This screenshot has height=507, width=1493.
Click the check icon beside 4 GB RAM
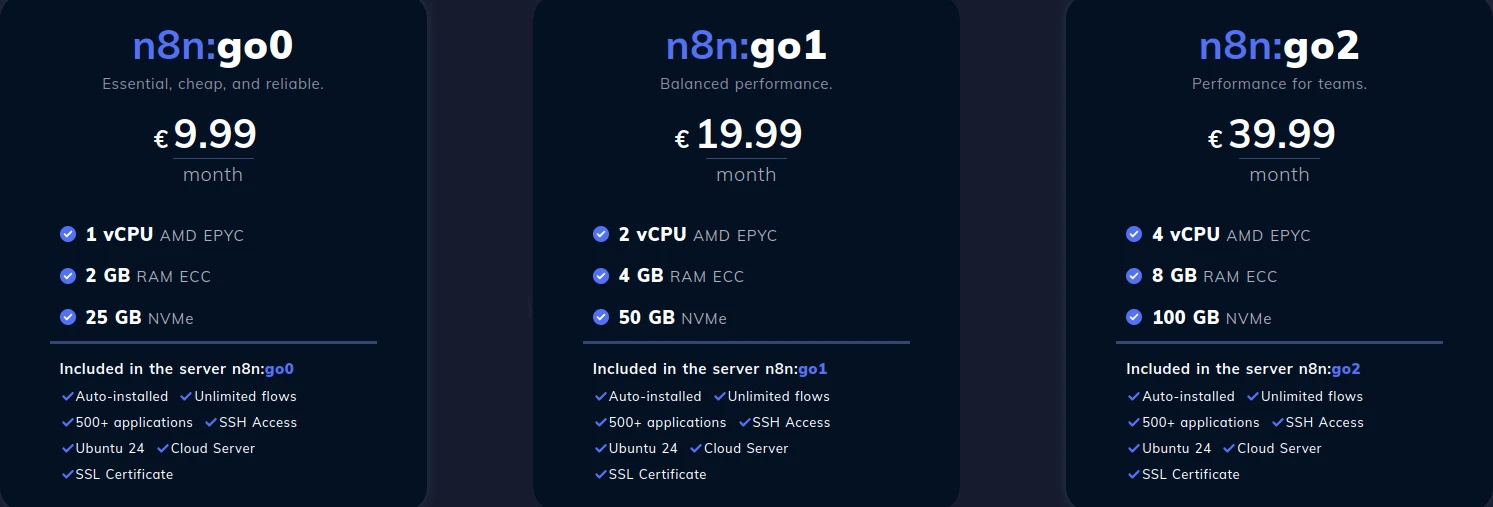tap(601, 275)
